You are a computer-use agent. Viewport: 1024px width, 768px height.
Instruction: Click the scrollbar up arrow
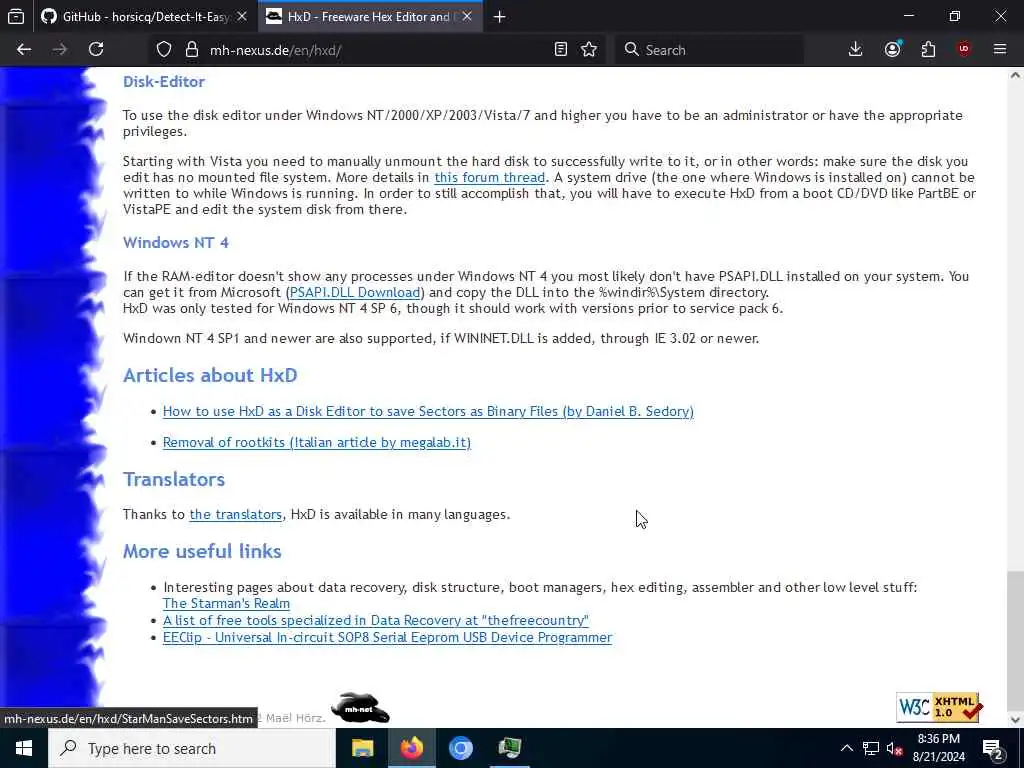pos(1015,75)
